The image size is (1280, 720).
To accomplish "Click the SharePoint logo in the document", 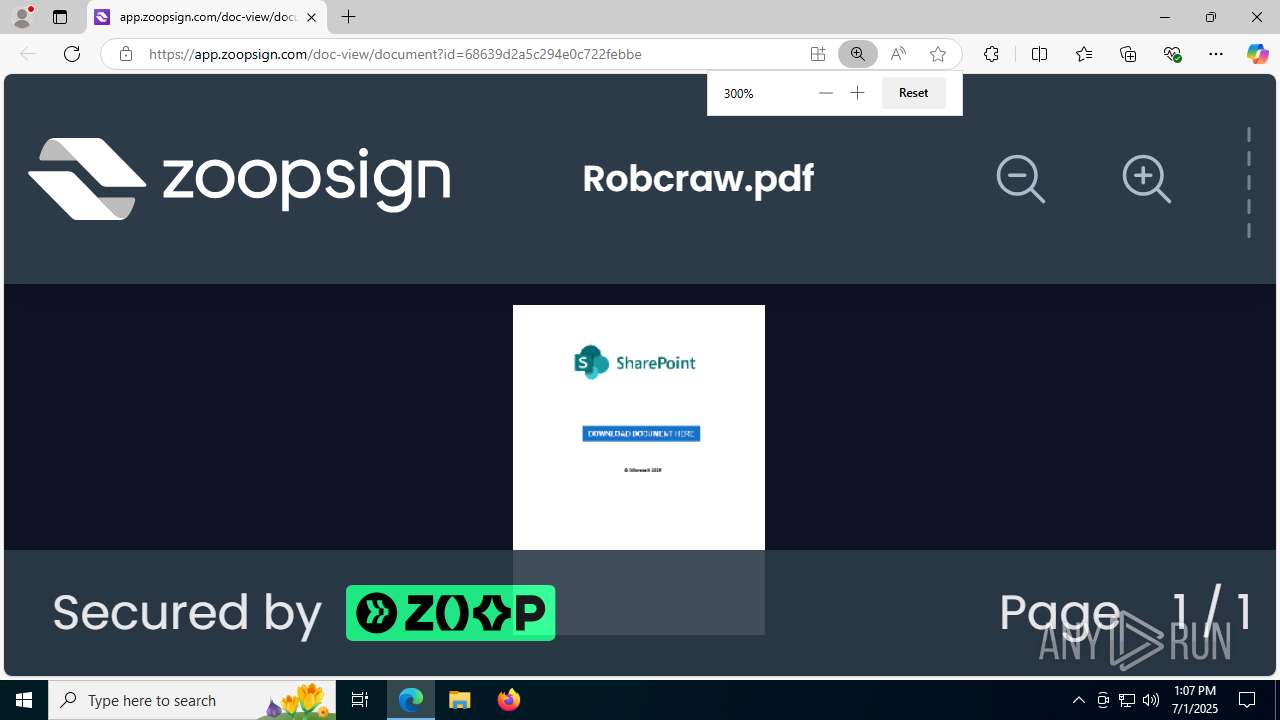I will 635,362.
